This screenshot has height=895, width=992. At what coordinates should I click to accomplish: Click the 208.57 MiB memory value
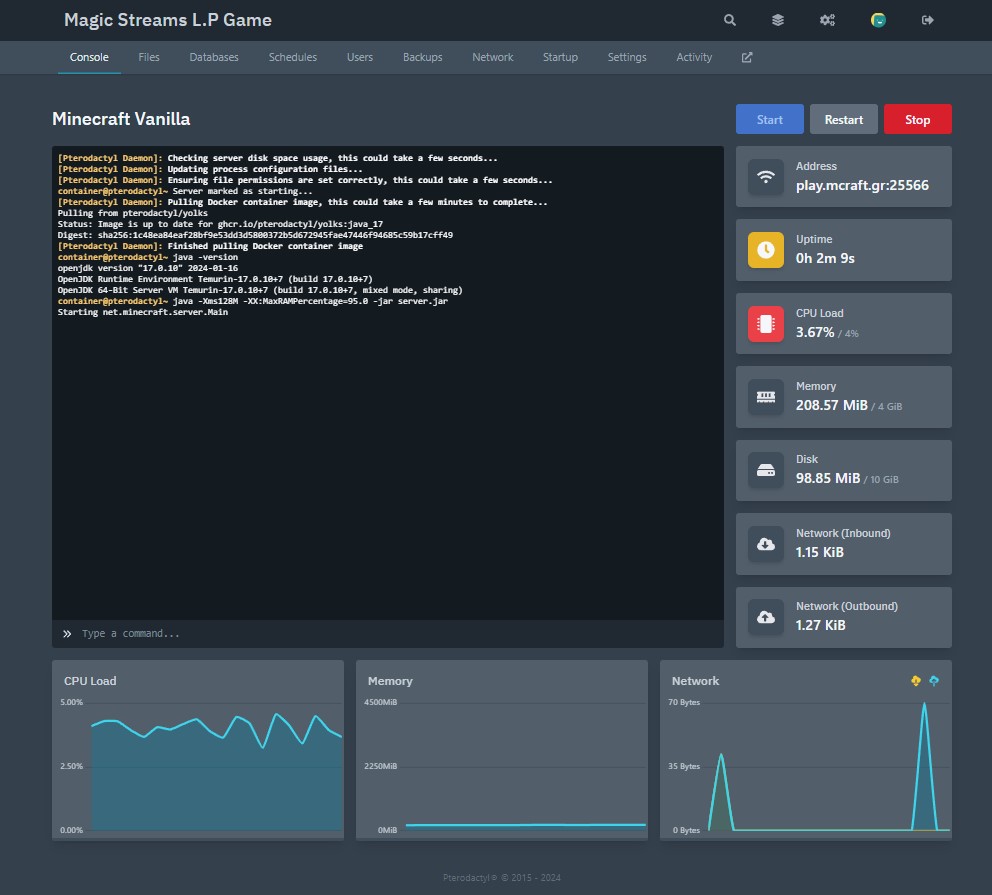831,405
